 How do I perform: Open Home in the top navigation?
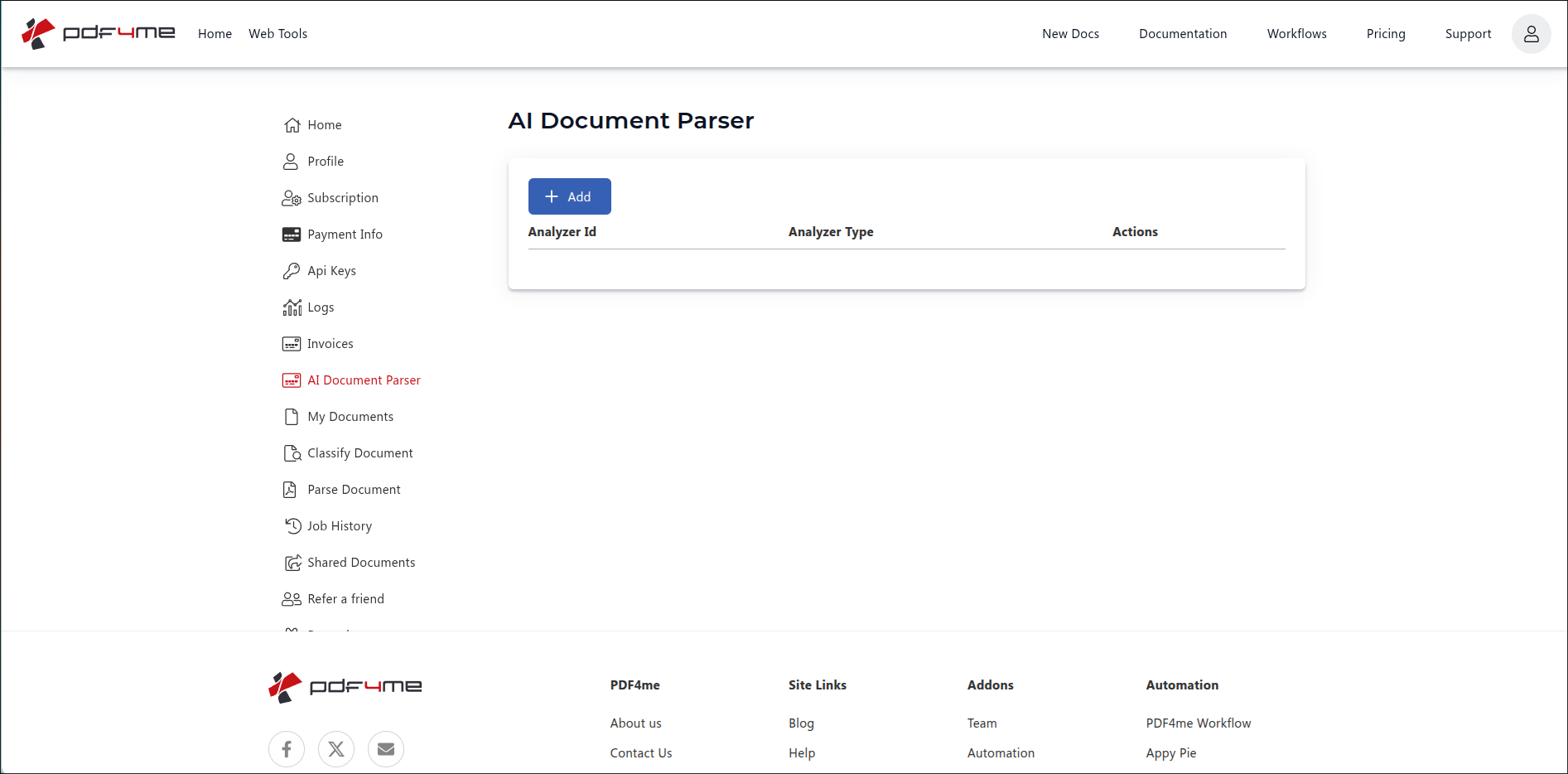pos(215,34)
